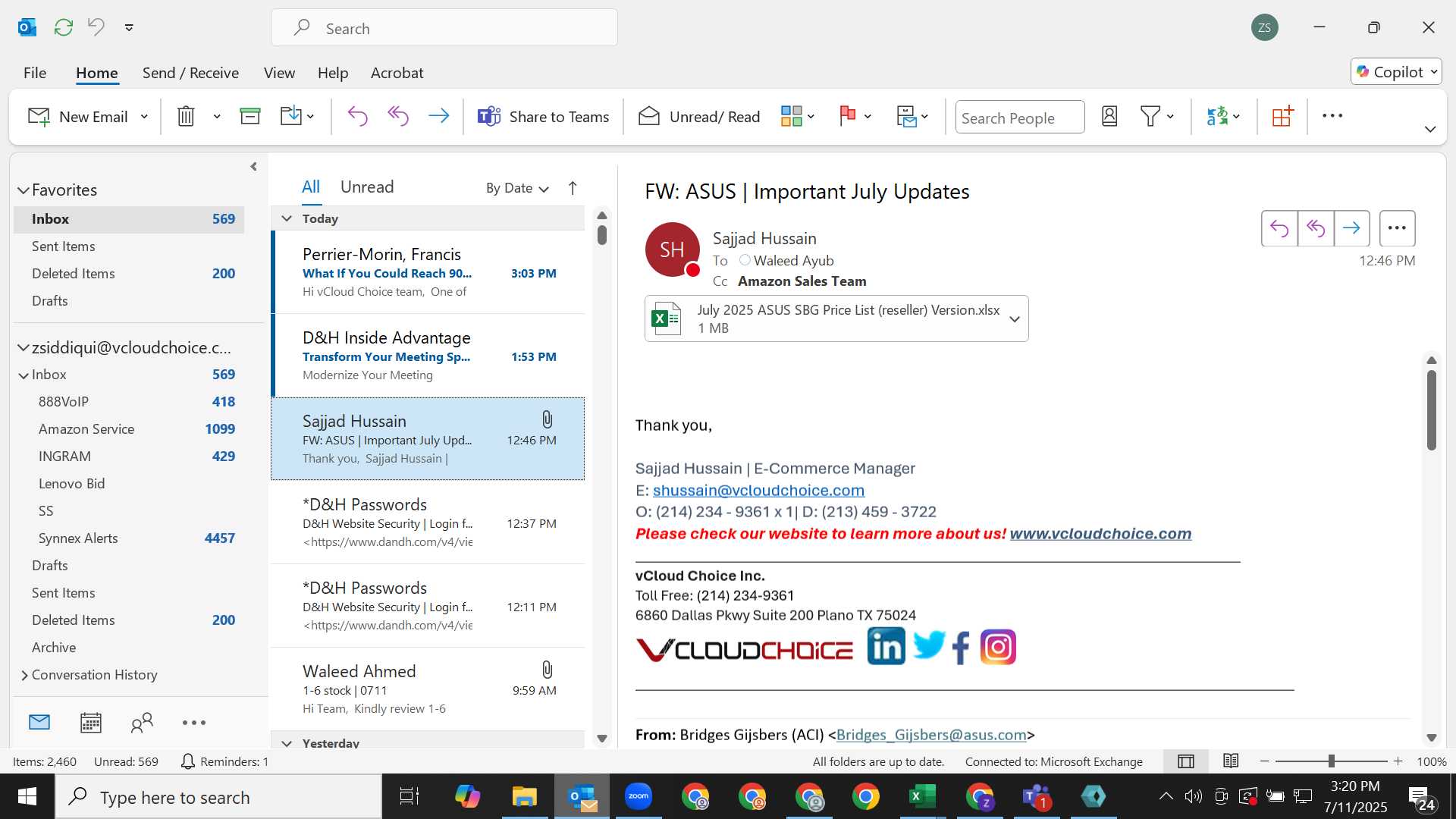Image resolution: width=1456 pixels, height=819 pixels.
Task: Open the Waleed Ahmed 1-6 stock email
Action: tap(428, 689)
